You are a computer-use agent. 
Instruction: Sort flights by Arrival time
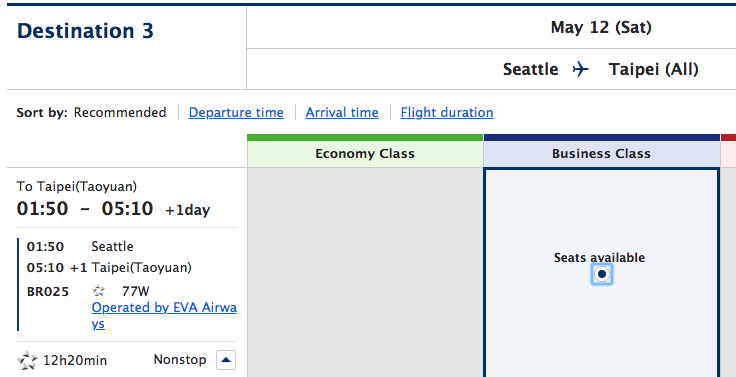coord(342,113)
